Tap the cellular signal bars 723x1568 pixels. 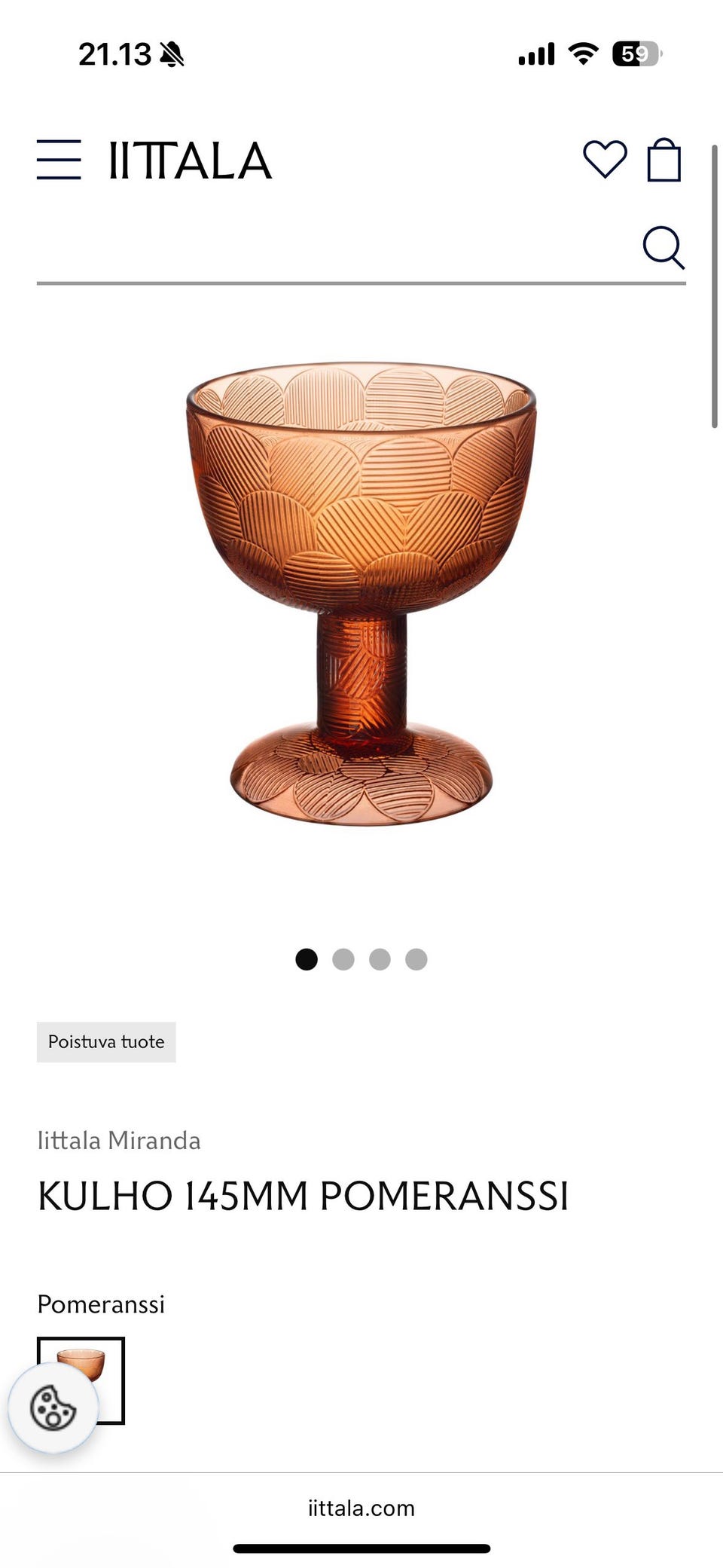click(x=536, y=54)
